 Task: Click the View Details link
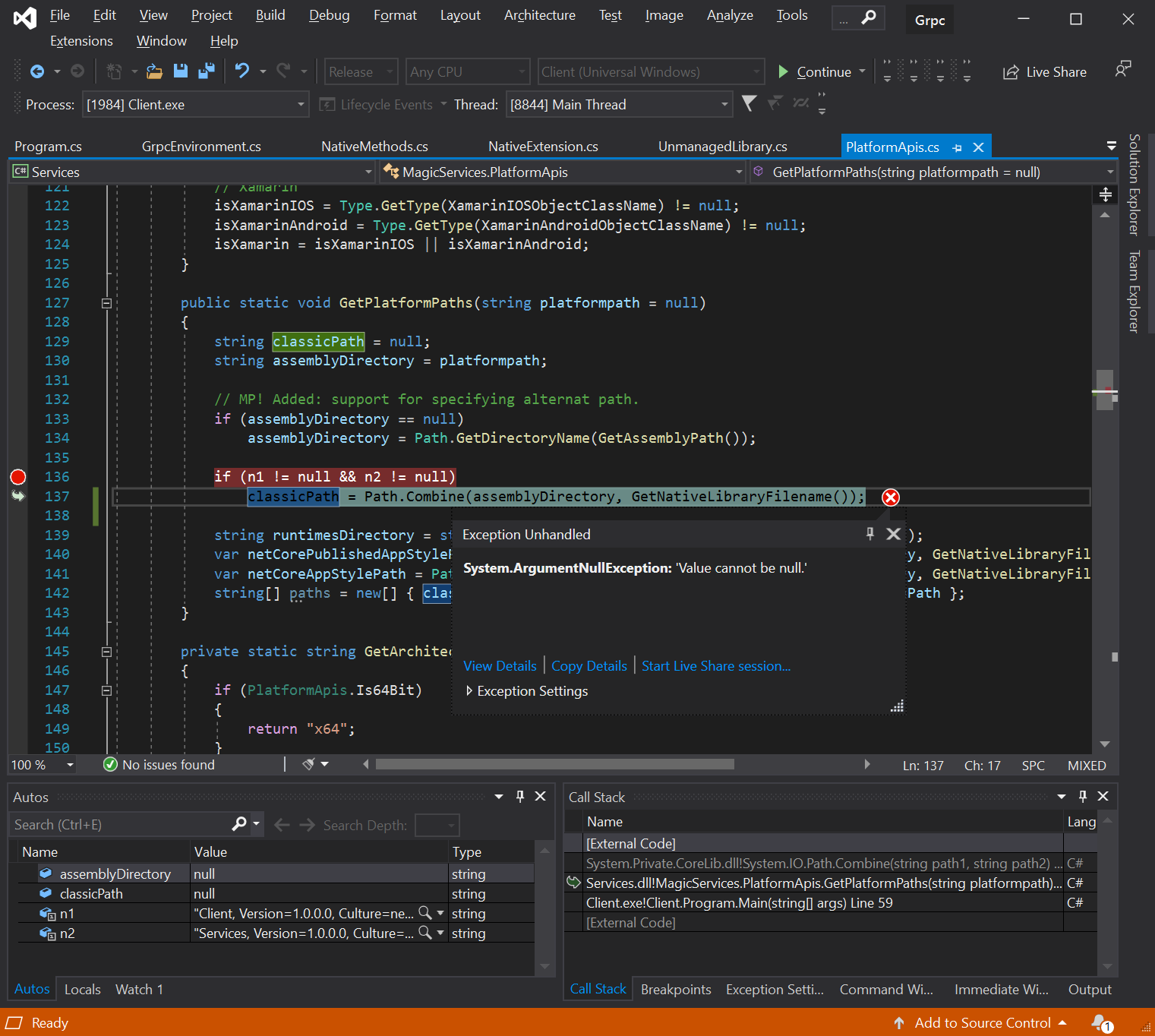(500, 666)
